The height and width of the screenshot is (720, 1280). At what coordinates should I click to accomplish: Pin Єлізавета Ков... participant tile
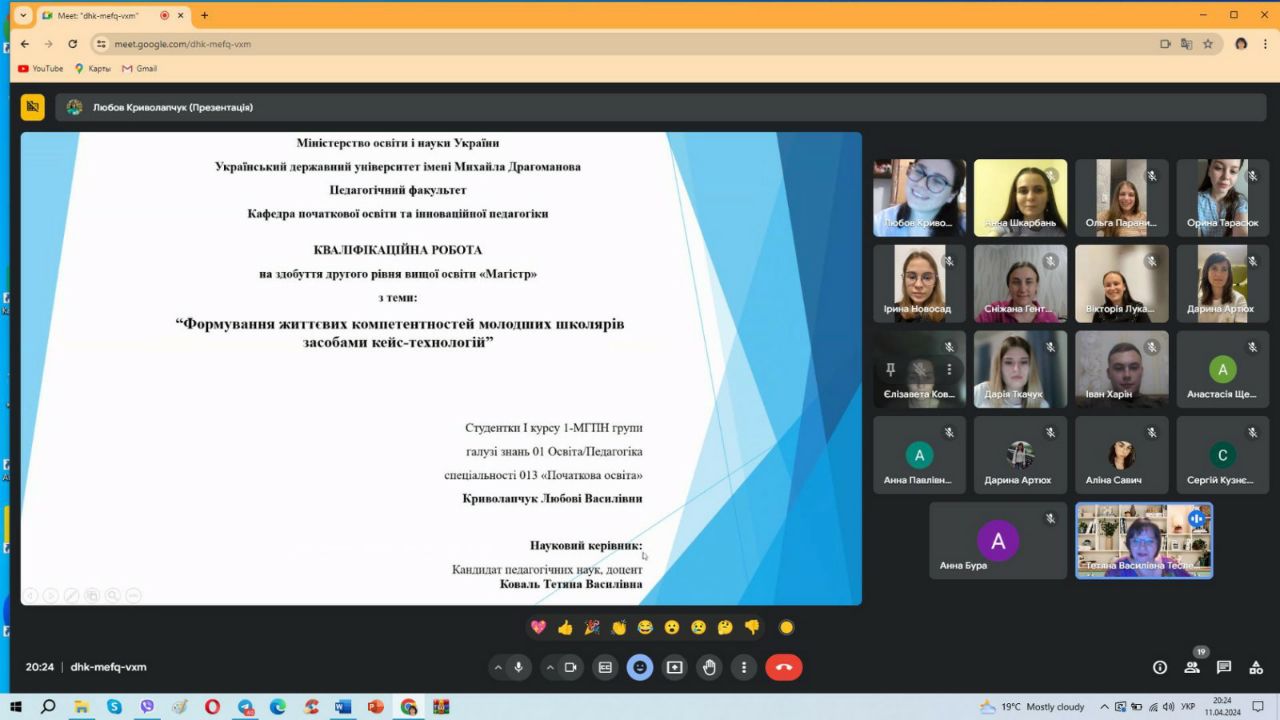[x=890, y=369]
